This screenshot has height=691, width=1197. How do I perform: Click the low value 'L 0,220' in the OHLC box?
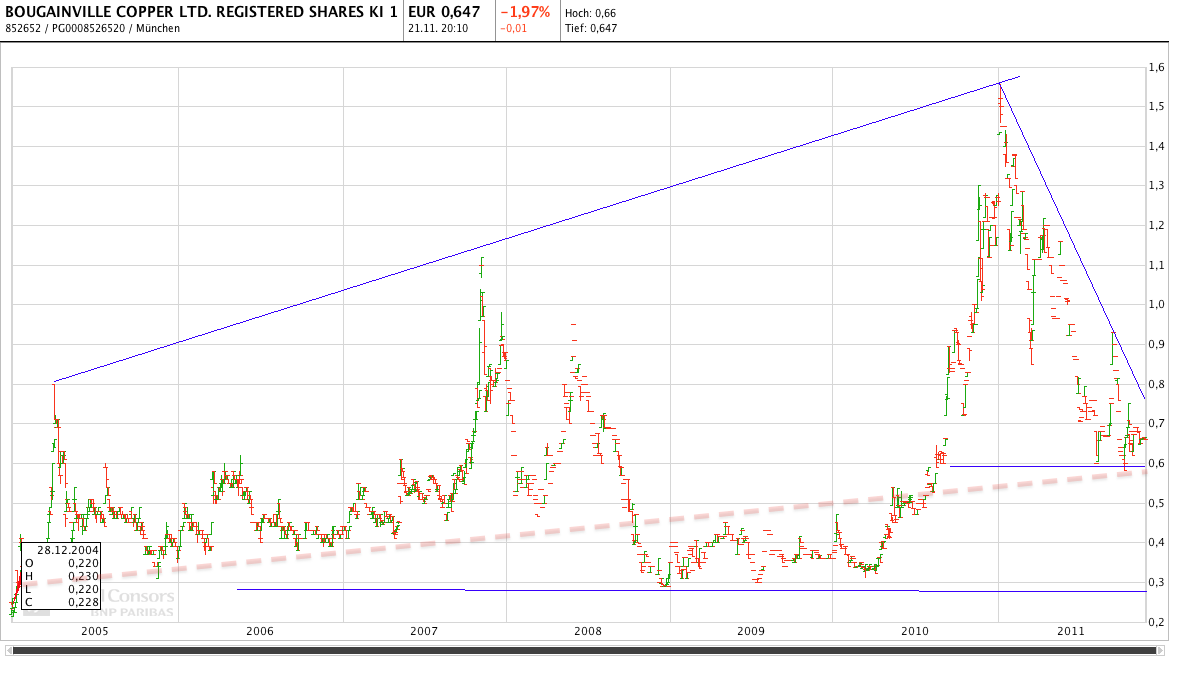[x=62, y=589]
